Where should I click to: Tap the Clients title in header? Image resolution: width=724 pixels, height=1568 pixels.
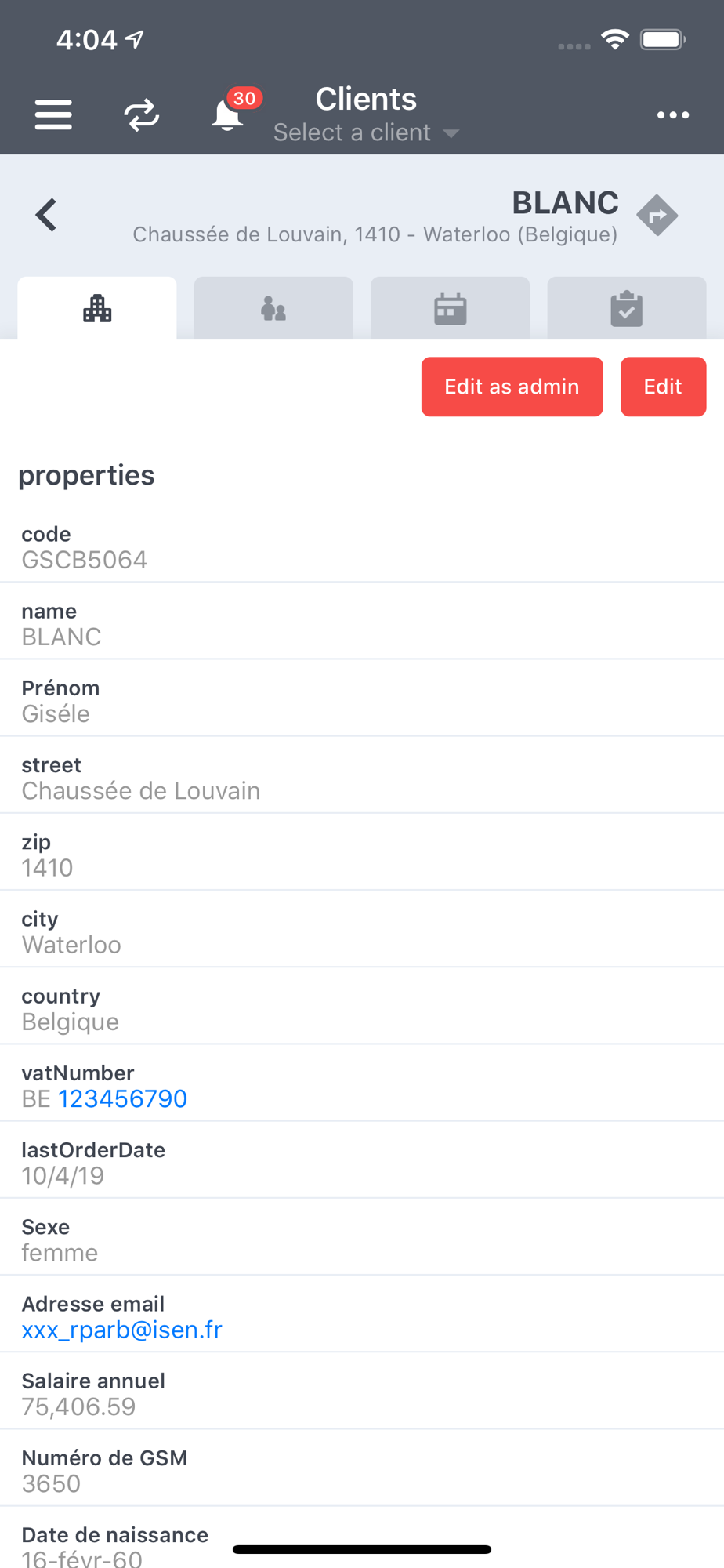pyautogui.click(x=366, y=99)
